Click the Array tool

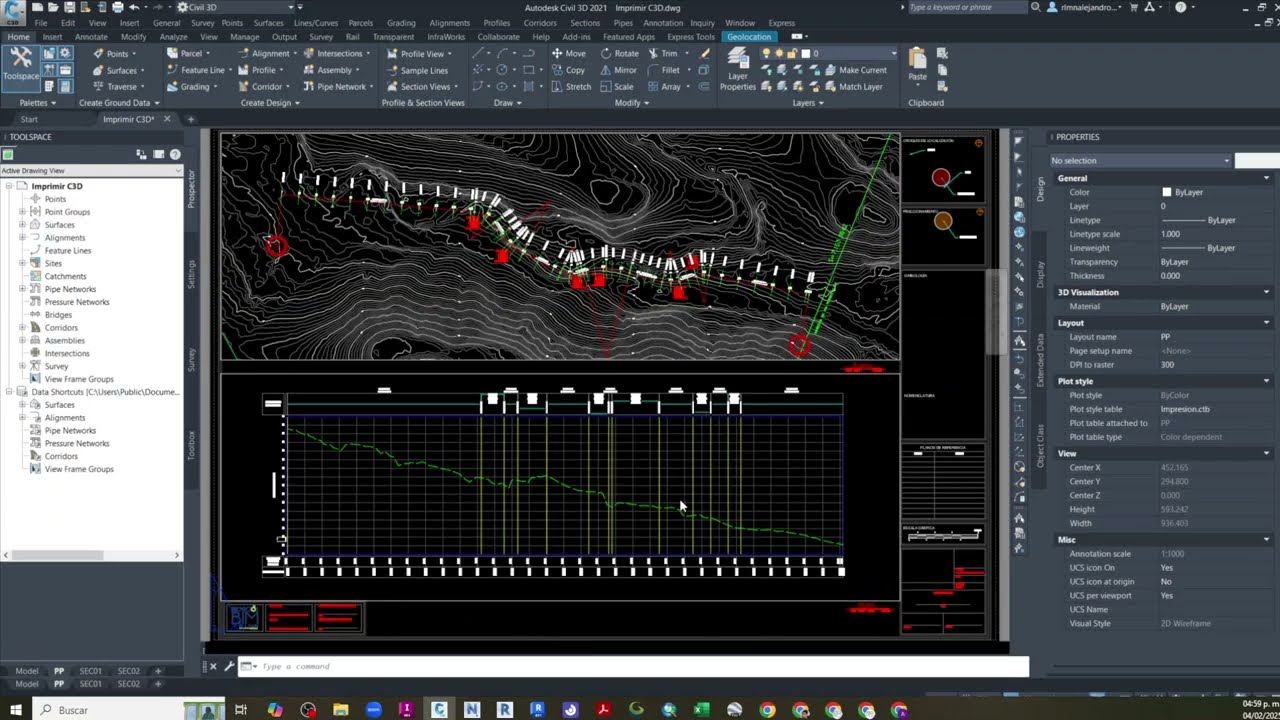(663, 86)
